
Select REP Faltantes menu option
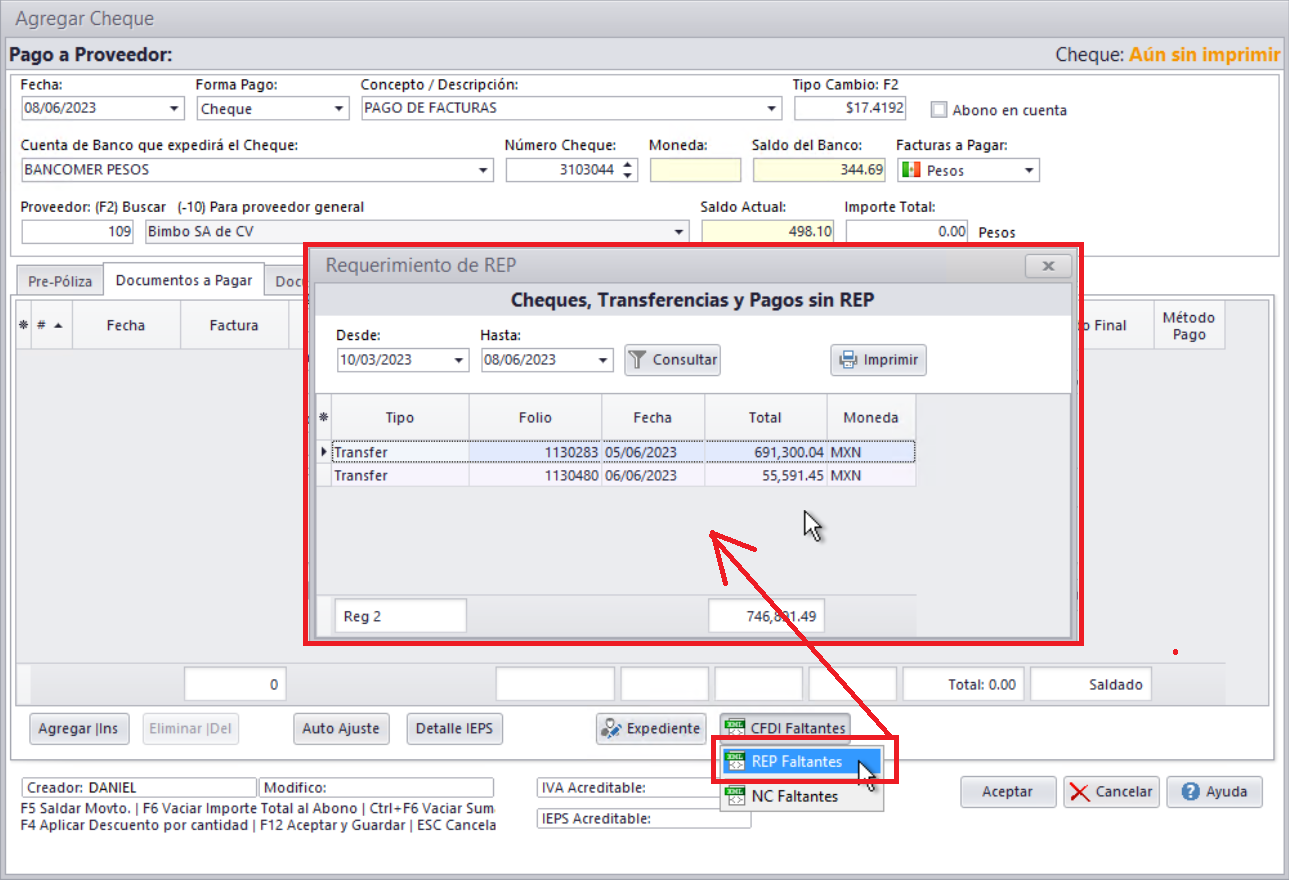pyautogui.click(x=796, y=762)
